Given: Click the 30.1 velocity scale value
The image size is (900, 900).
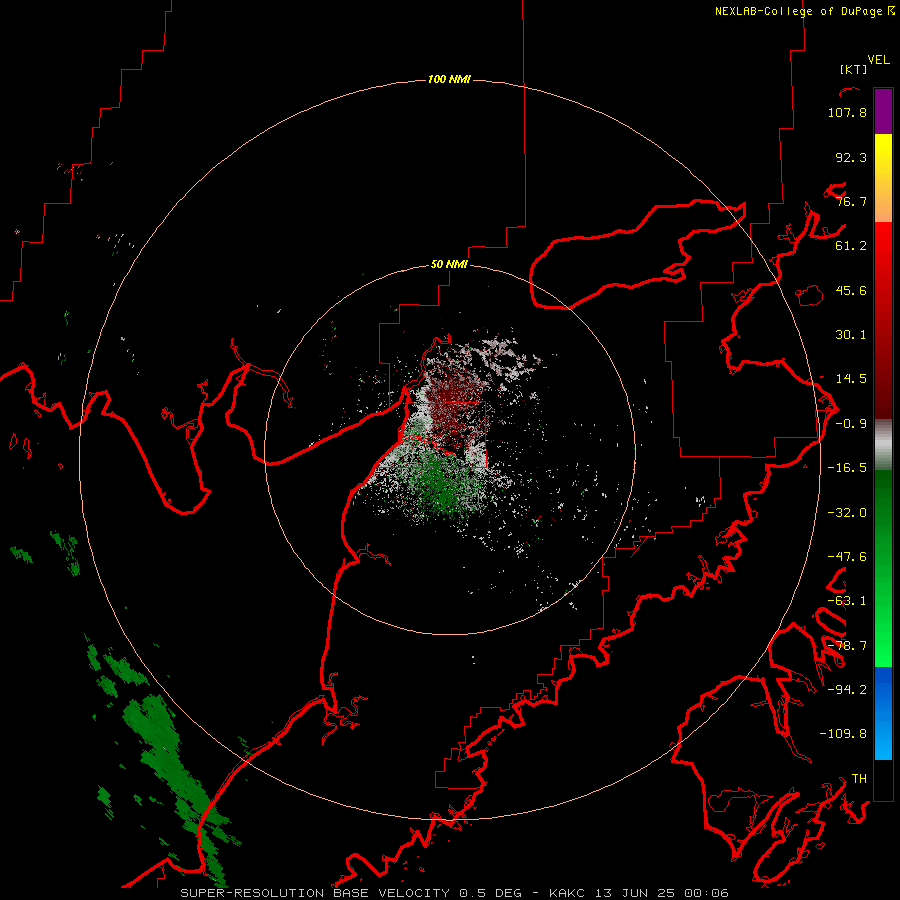Looking at the screenshot, I should click(851, 335).
